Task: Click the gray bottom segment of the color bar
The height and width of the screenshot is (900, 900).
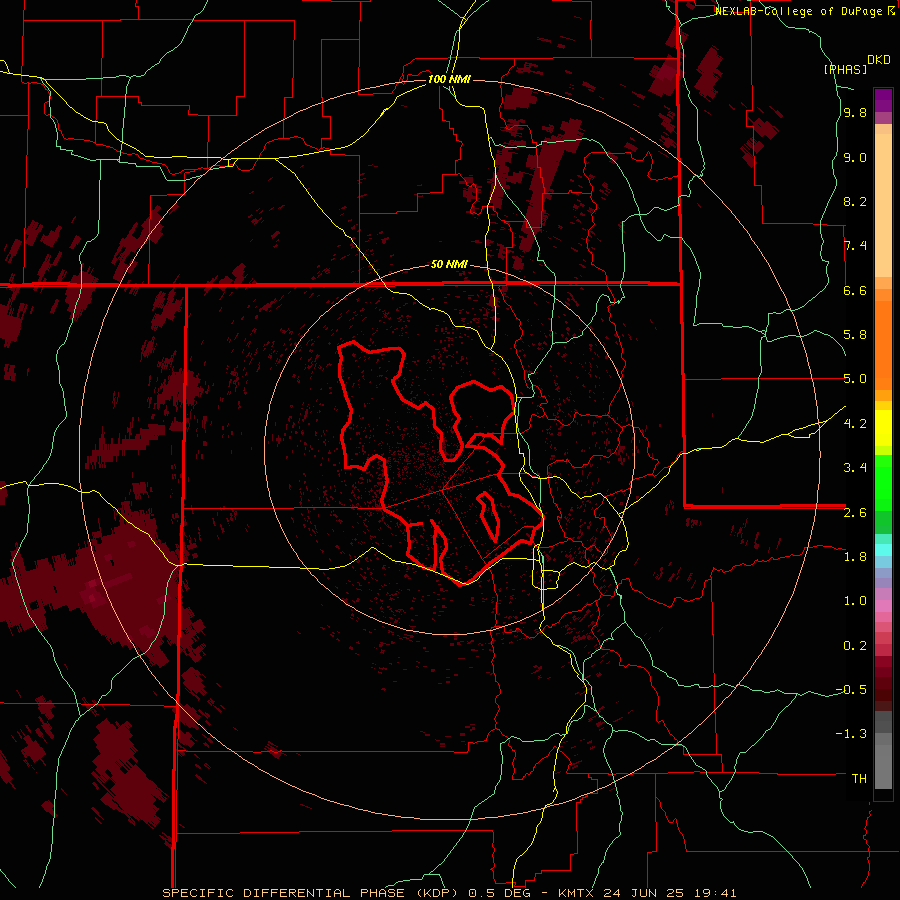Action: (x=883, y=766)
